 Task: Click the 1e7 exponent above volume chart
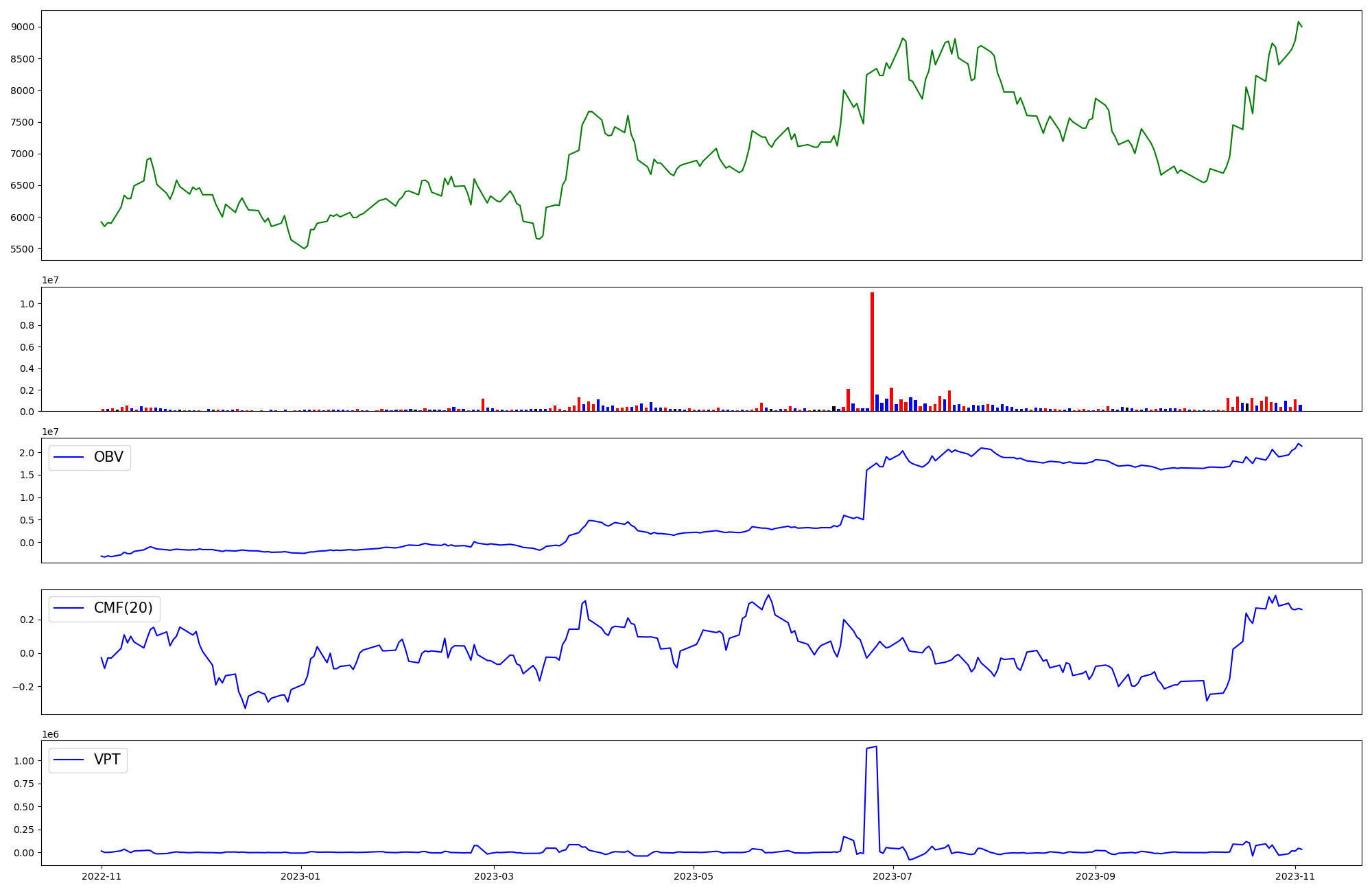[51, 280]
